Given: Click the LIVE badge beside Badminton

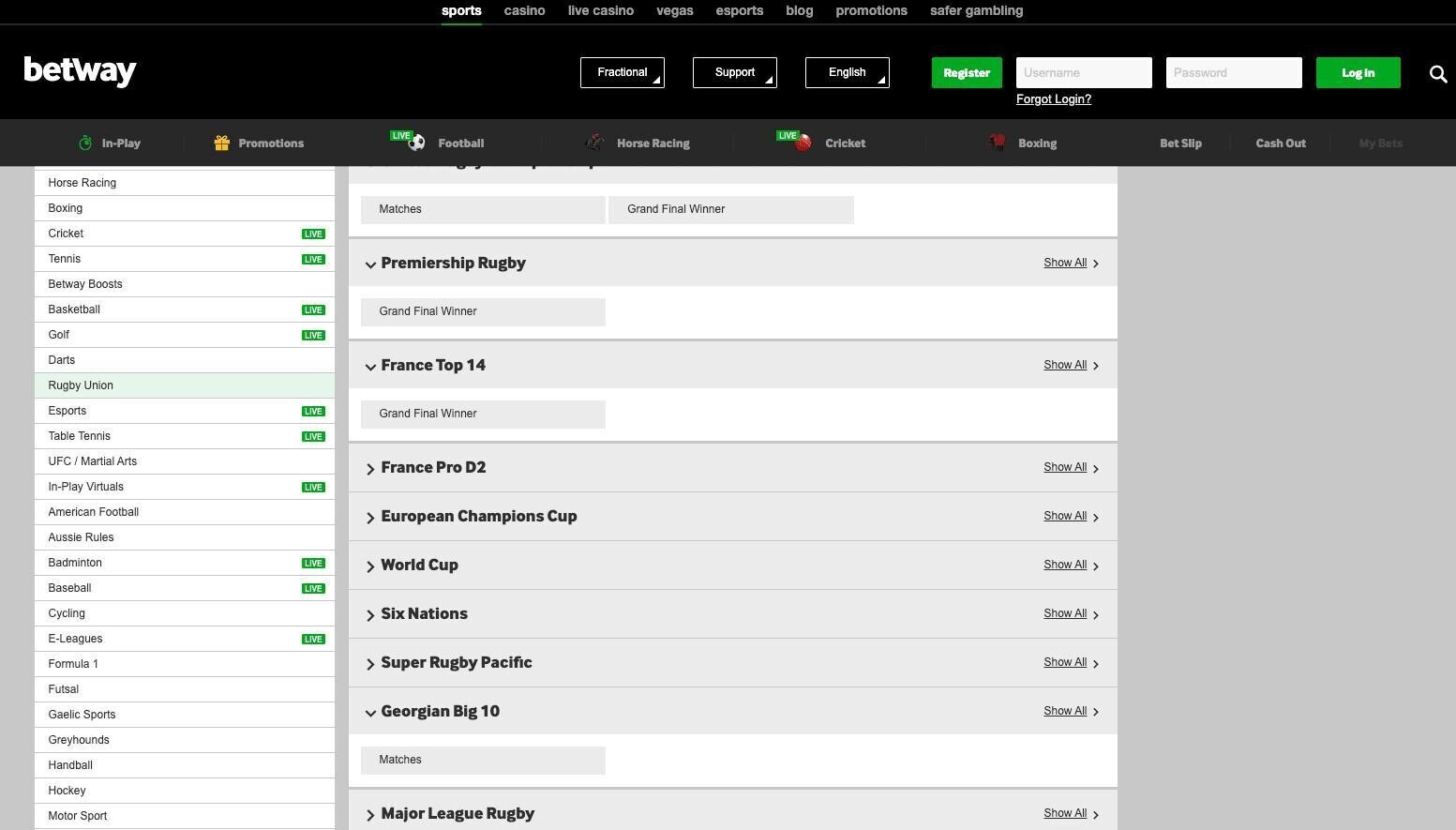Looking at the screenshot, I should pyautogui.click(x=313, y=564).
